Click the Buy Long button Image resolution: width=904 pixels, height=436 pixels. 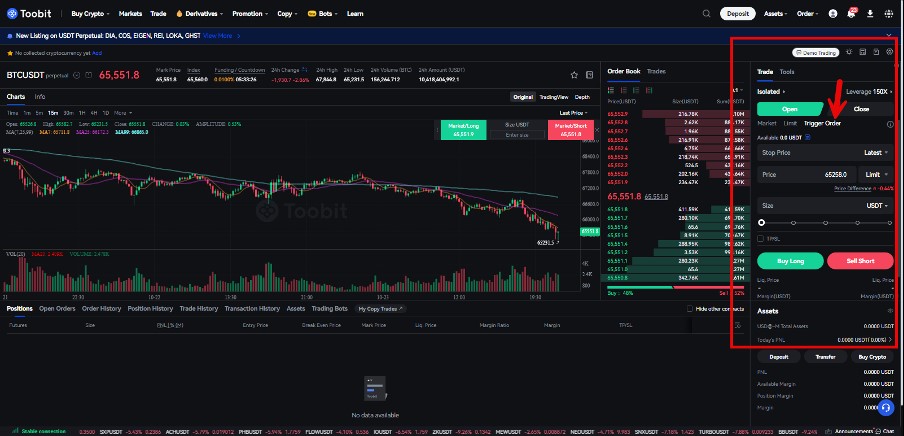(x=790, y=261)
